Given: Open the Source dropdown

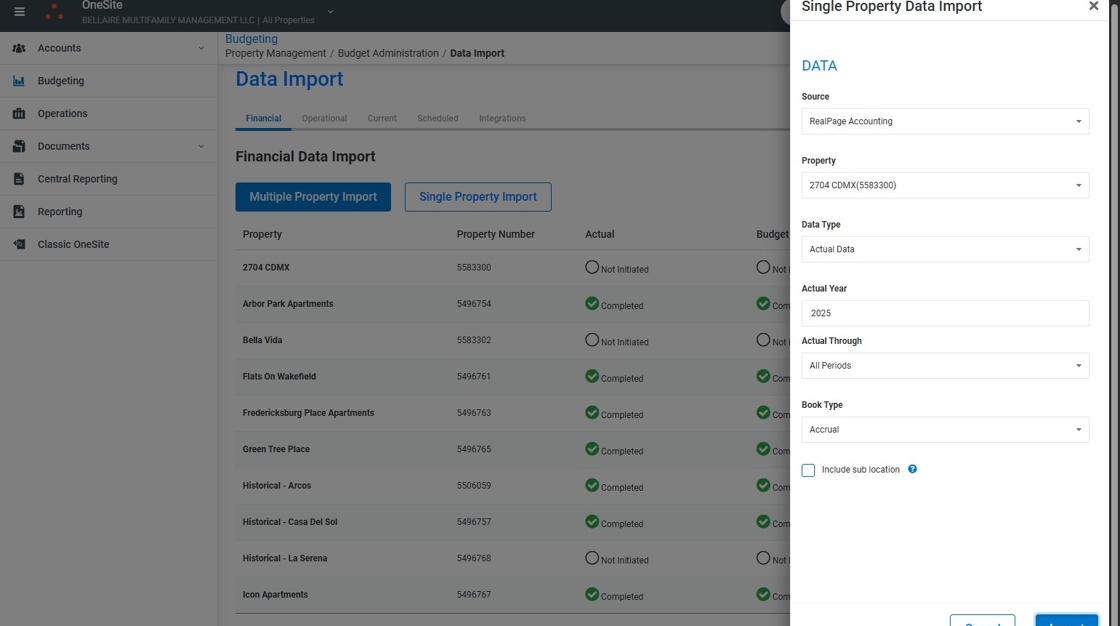Looking at the screenshot, I should click(944, 121).
